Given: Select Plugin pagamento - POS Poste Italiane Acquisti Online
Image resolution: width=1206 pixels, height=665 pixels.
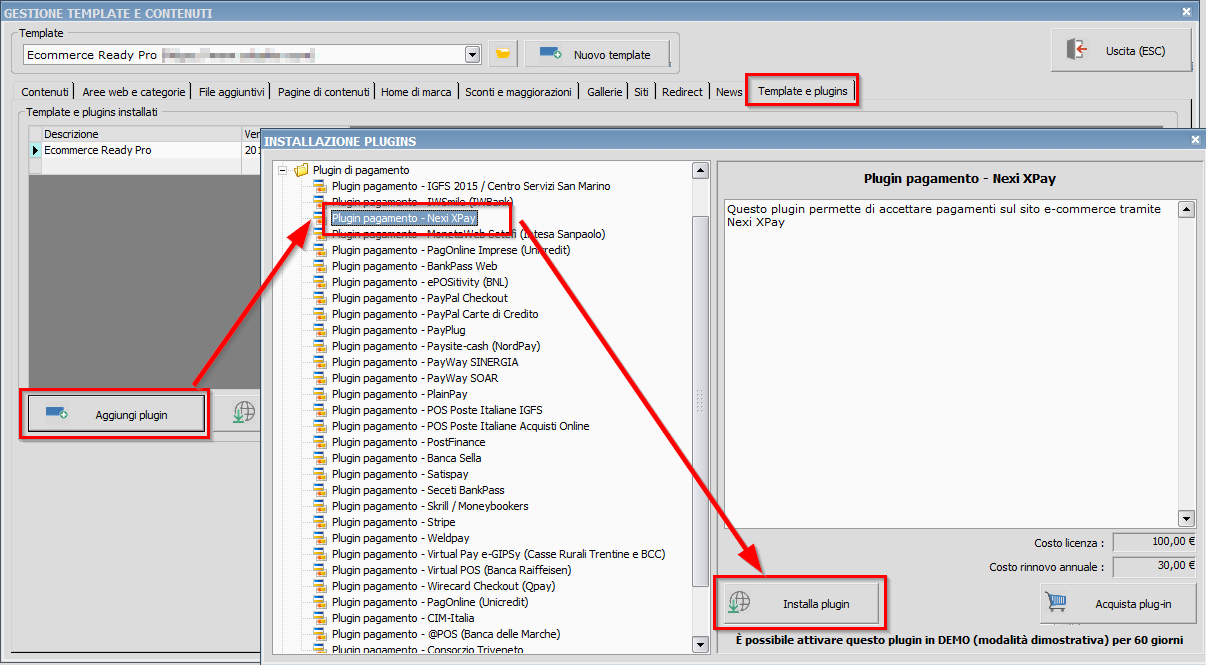Looking at the screenshot, I should coord(460,426).
